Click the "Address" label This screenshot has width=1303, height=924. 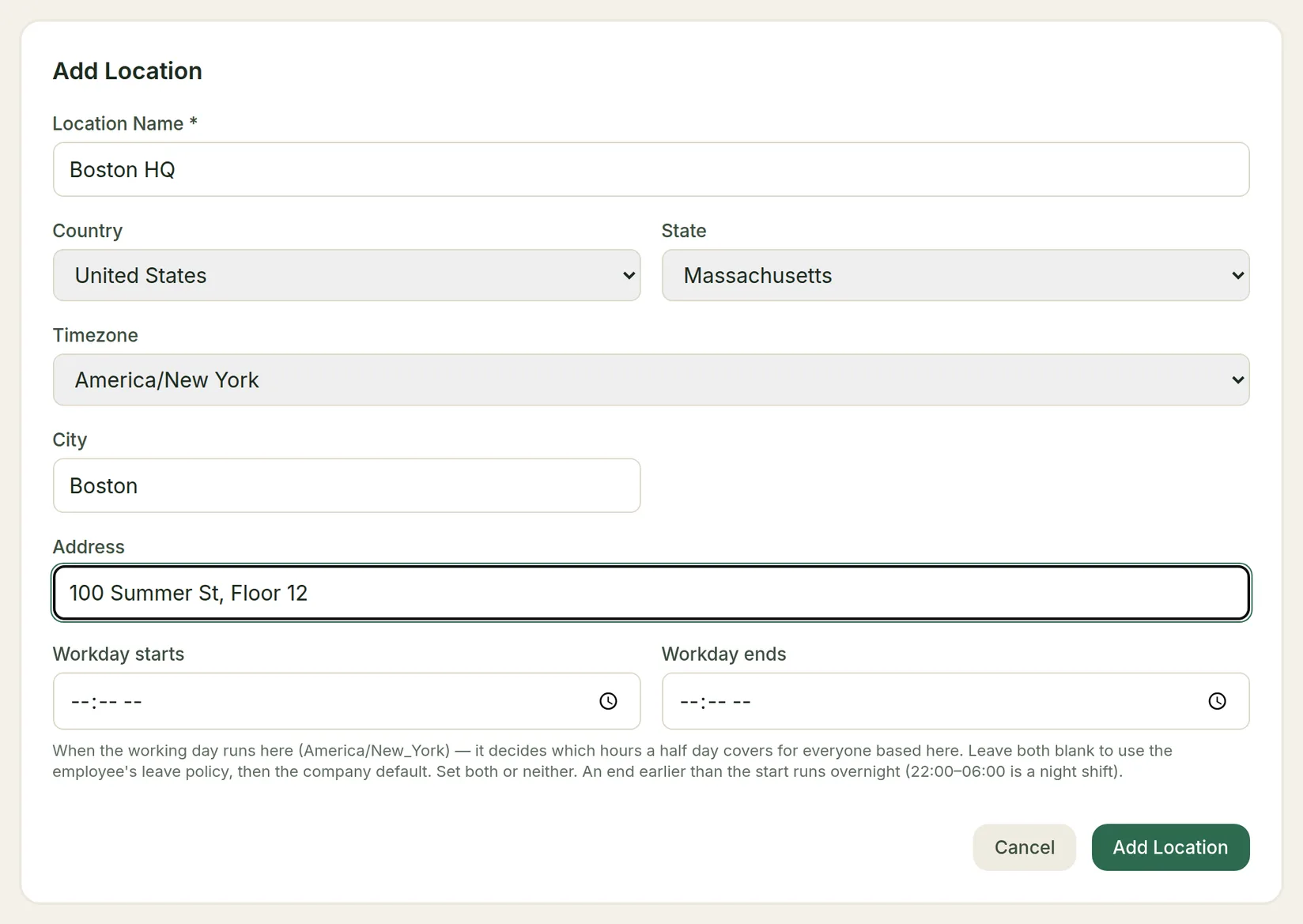89,547
